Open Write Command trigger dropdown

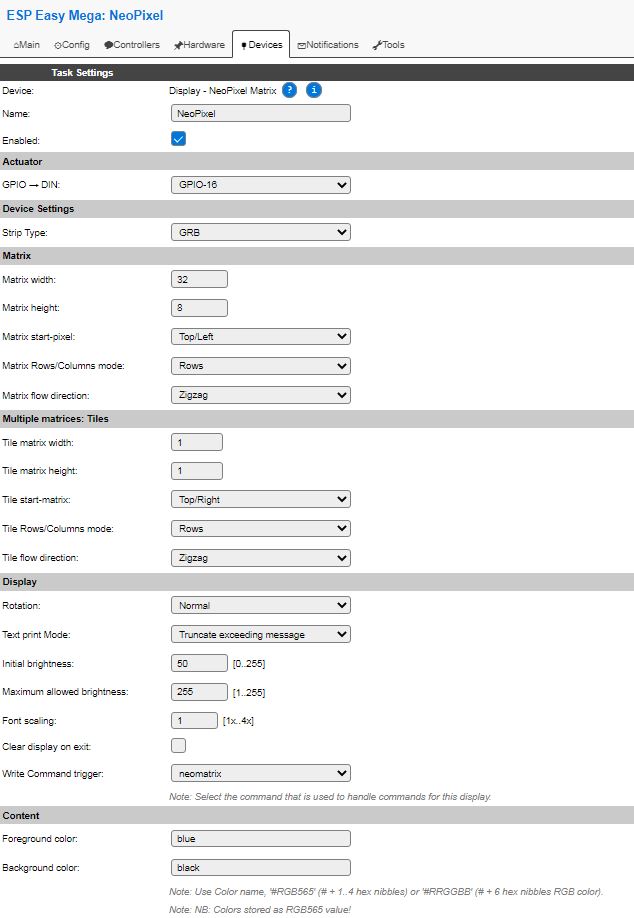261,773
